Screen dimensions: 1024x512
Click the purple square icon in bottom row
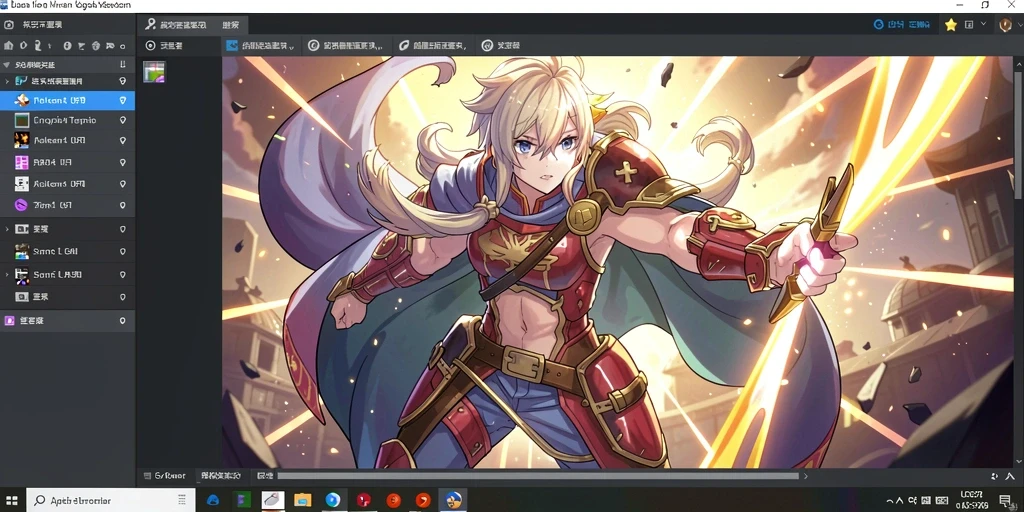(x=10, y=321)
